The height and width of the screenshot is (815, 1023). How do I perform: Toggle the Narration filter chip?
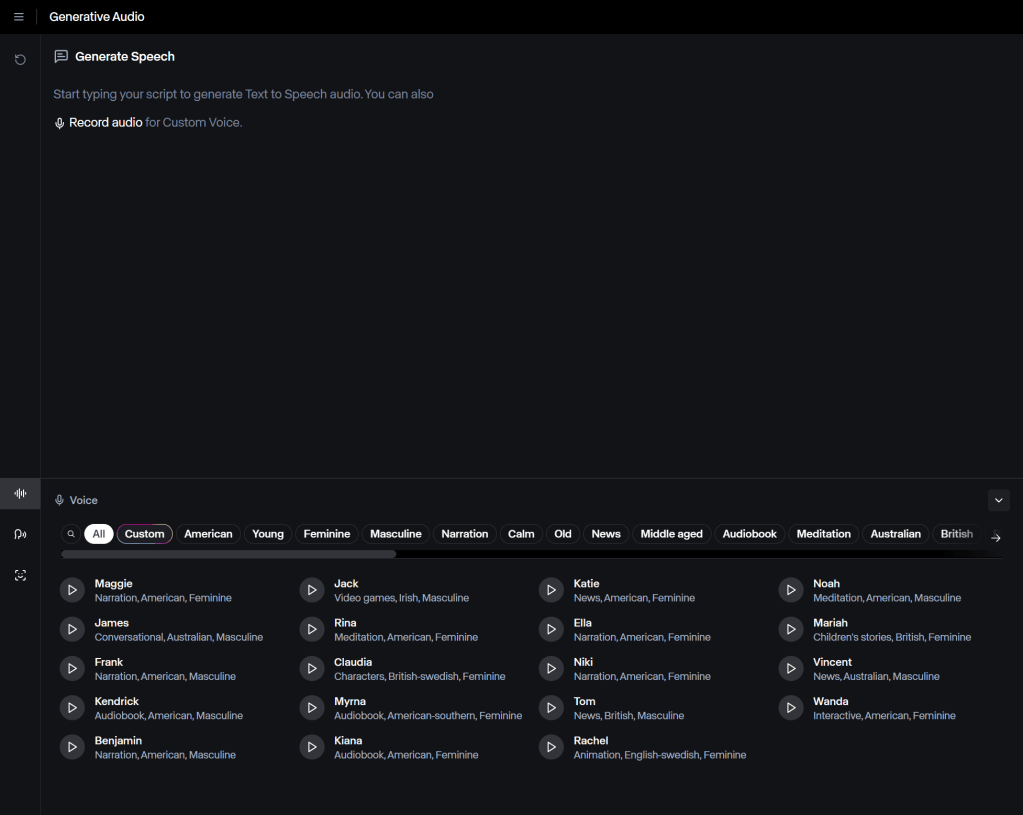(x=465, y=534)
